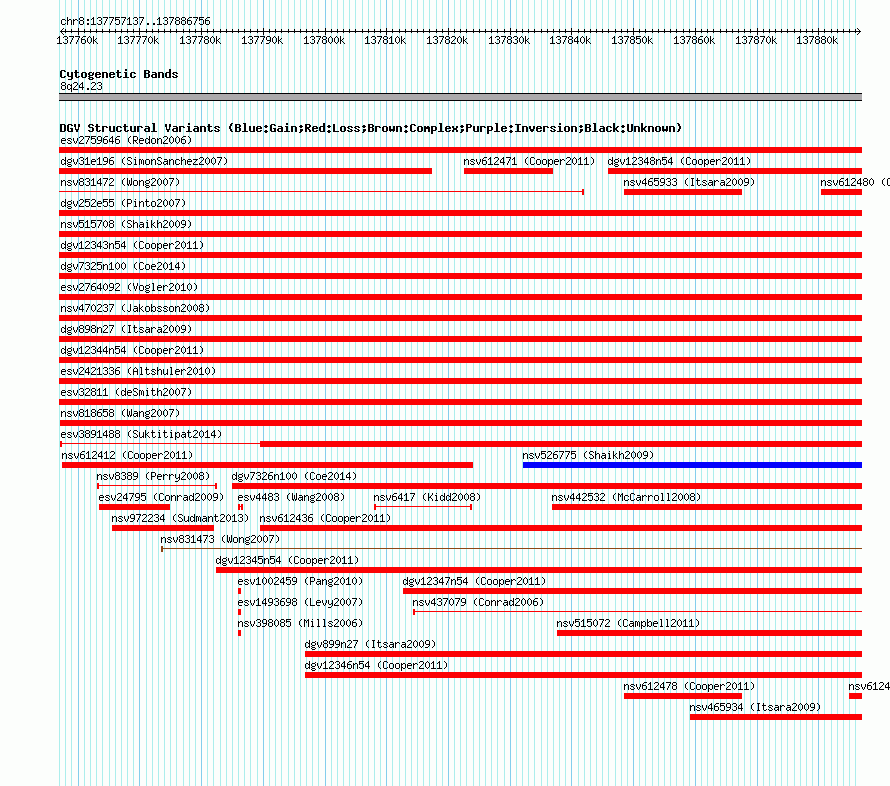Select nsv612478 (Cooper2011) label
890x786 pixels.
pyautogui.click(x=689, y=686)
